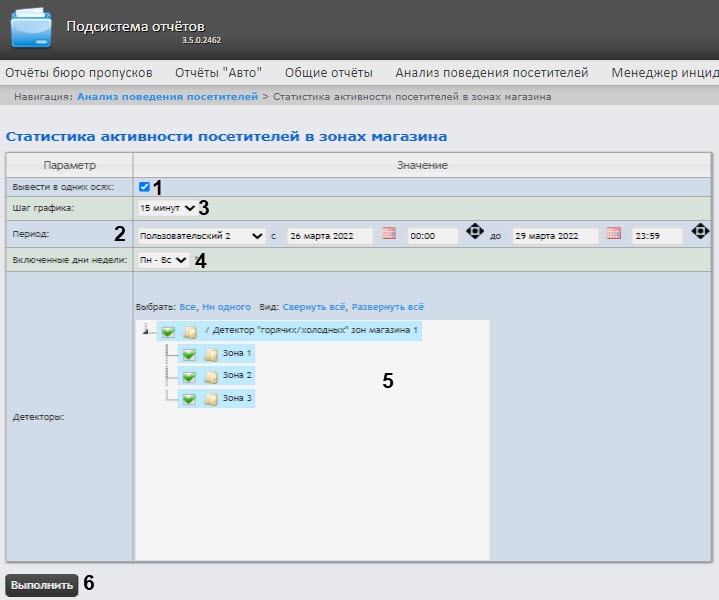Click the start date field '26 марта 2022'

tap(329, 235)
